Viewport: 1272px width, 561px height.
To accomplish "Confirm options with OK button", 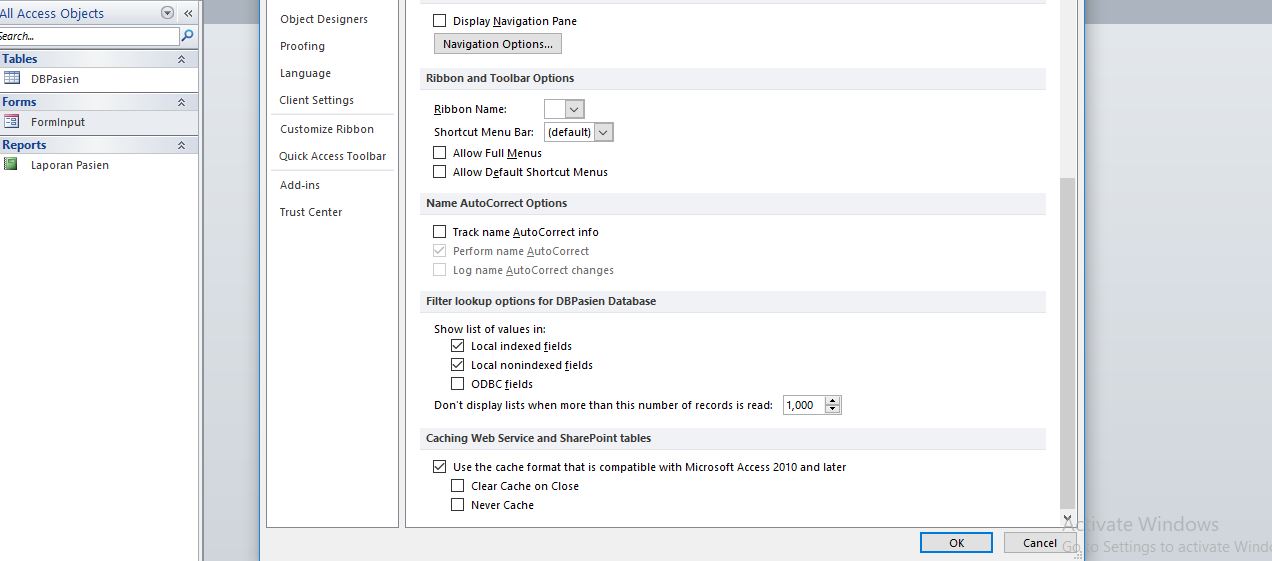I will tap(956, 542).
